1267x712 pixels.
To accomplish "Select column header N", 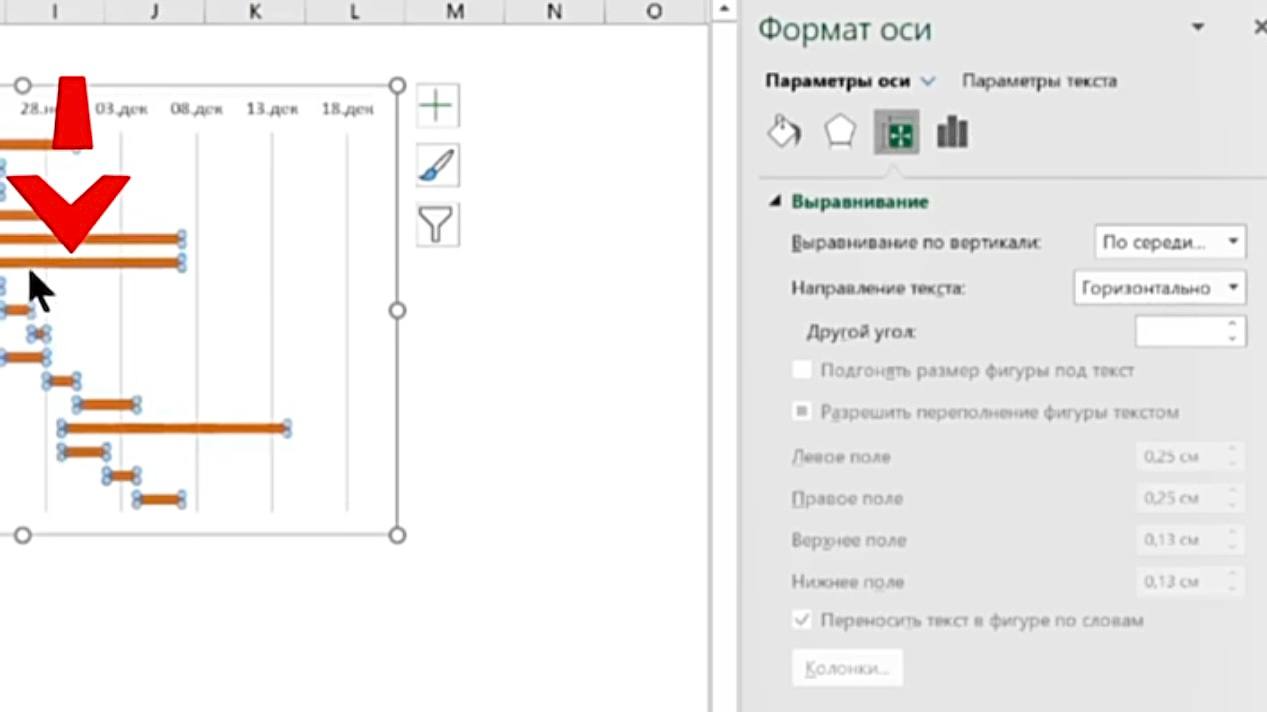I will (554, 11).
